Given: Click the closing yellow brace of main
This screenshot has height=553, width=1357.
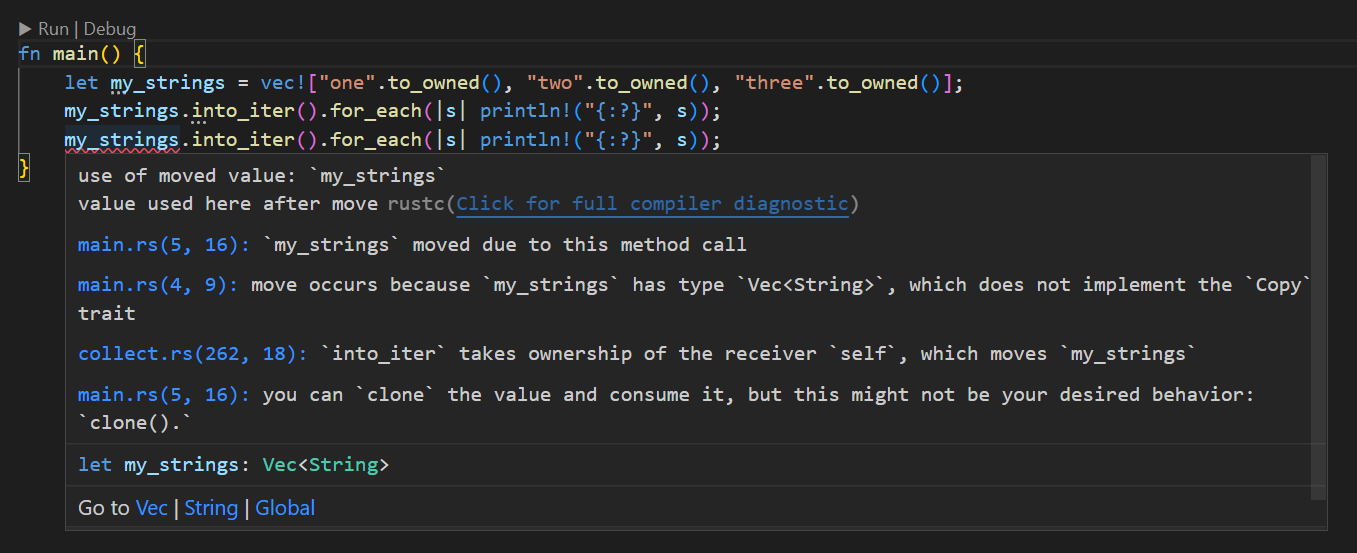Looking at the screenshot, I should click(25, 167).
